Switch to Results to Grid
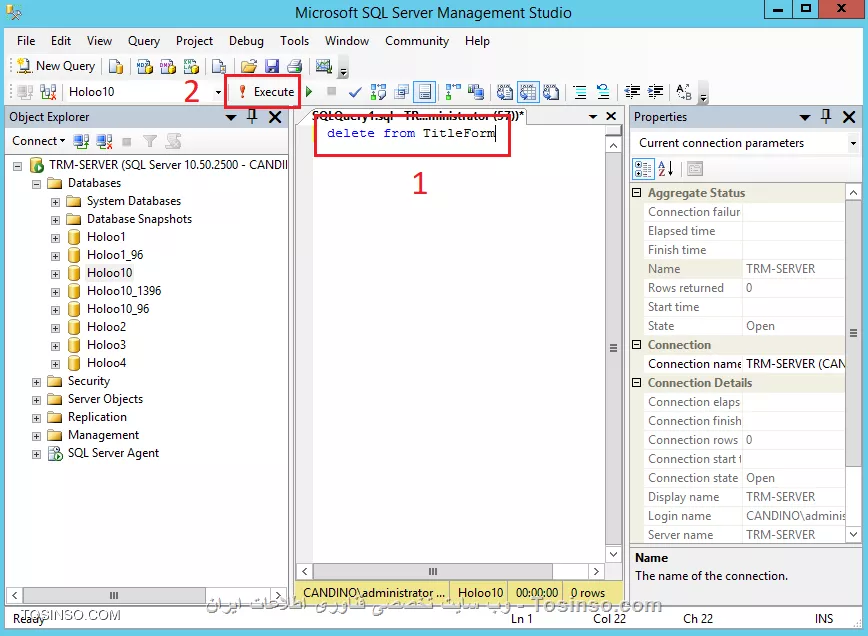 pos(528,92)
